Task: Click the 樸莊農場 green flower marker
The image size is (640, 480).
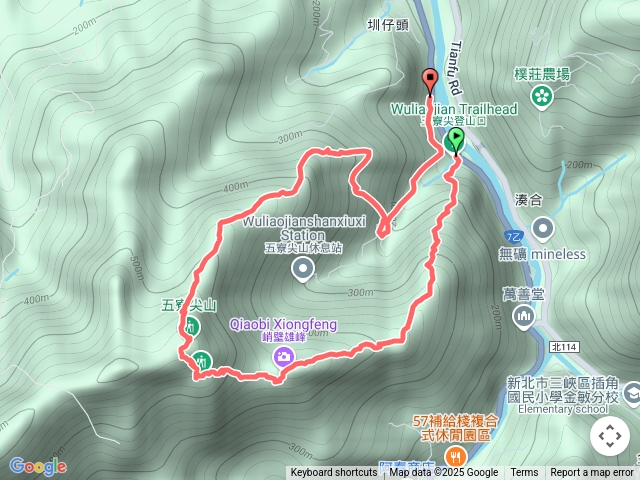Action: [x=542, y=98]
